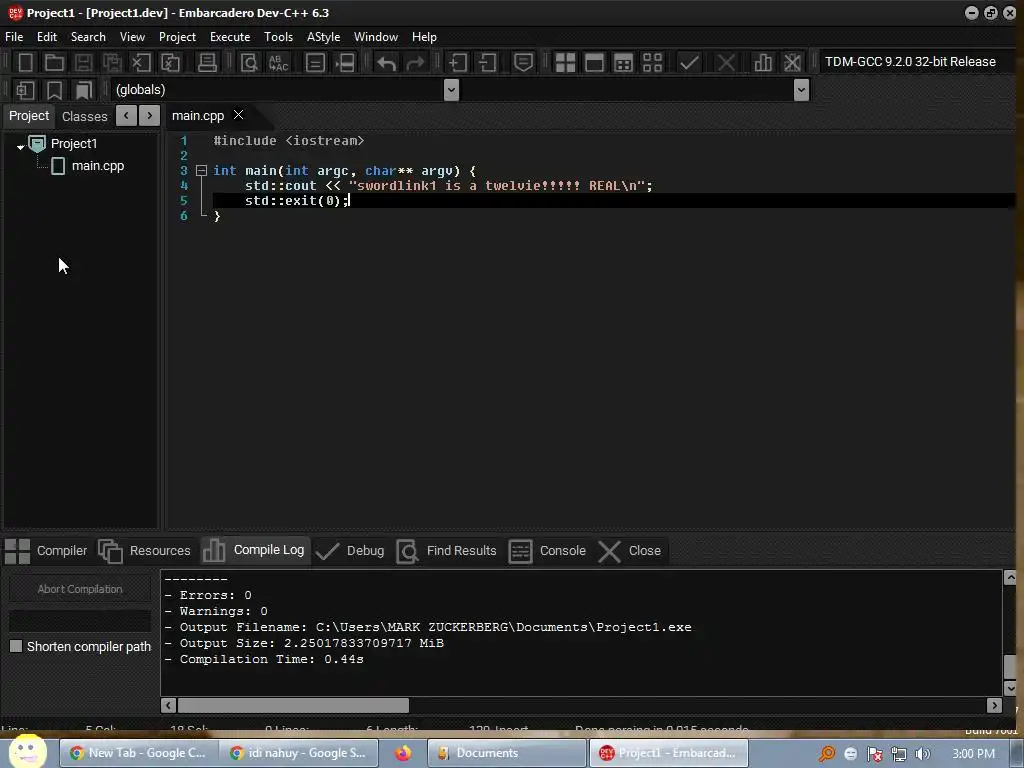Click the Save file floppy icon
Screen dimensions: 1024x768
pyautogui.click(x=83, y=63)
